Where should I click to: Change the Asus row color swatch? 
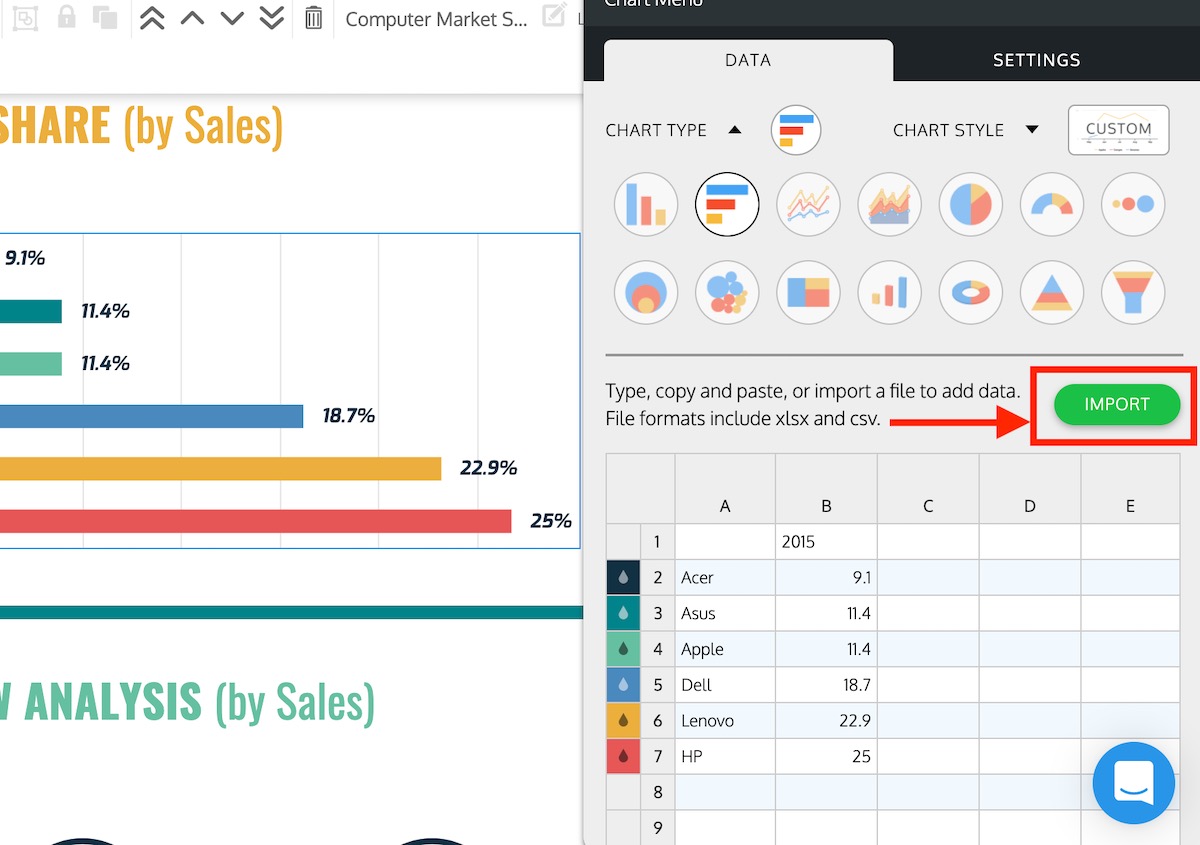[623, 613]
